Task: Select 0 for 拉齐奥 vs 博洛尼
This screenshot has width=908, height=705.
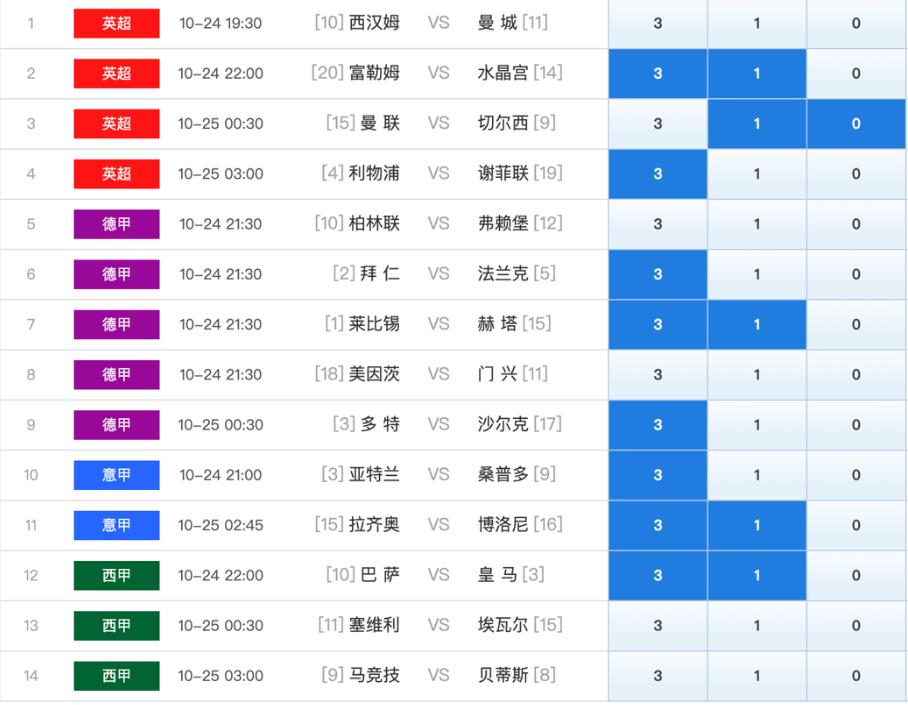Action: pos(856,525)
